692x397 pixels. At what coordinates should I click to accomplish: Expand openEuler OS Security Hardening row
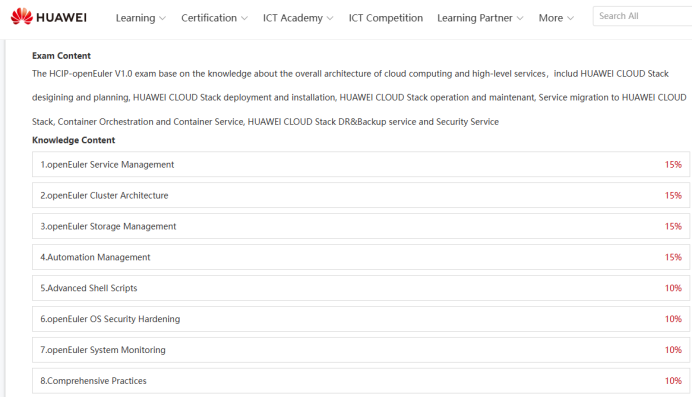coord(361,319)
